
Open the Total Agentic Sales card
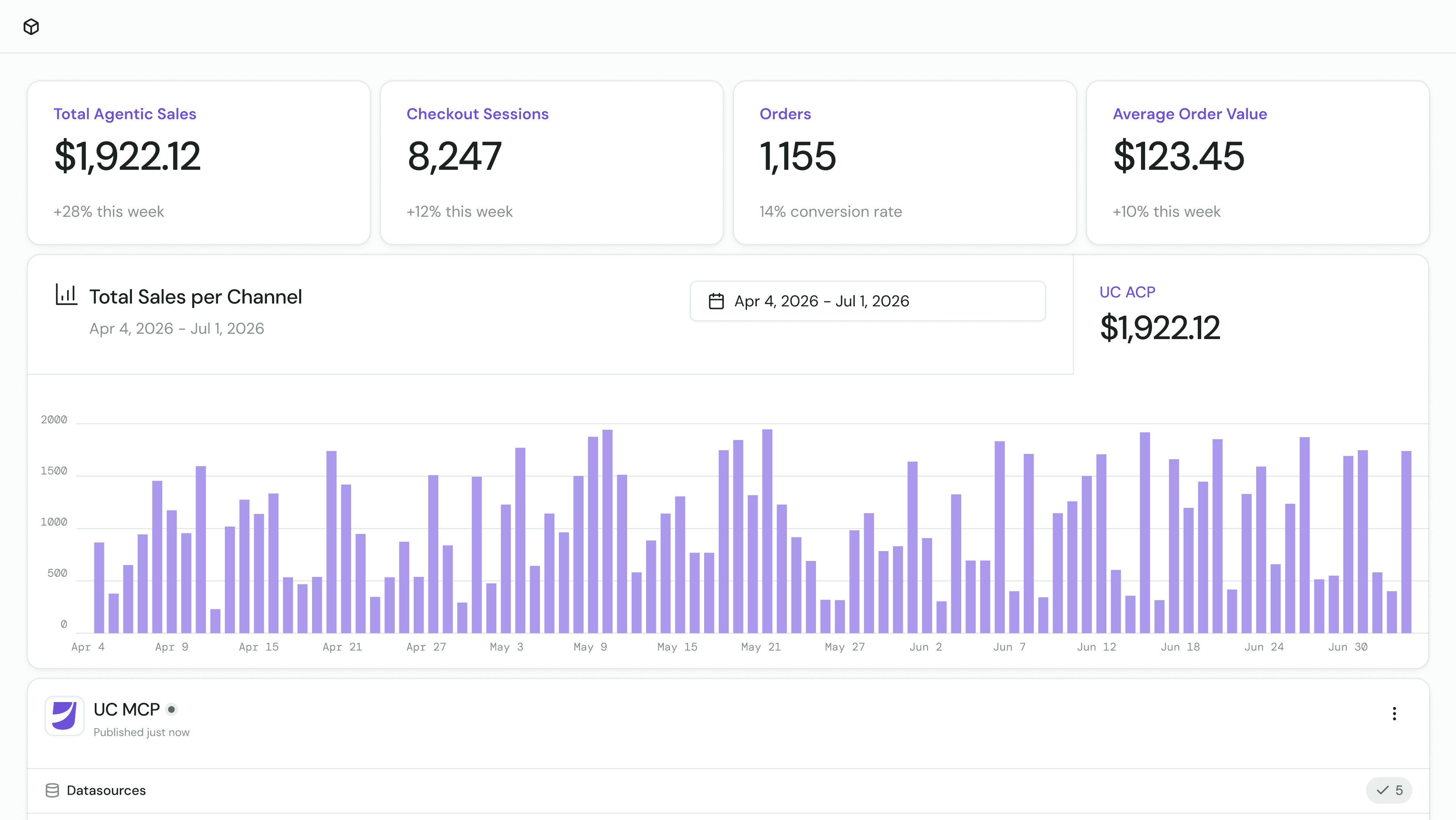199,162
